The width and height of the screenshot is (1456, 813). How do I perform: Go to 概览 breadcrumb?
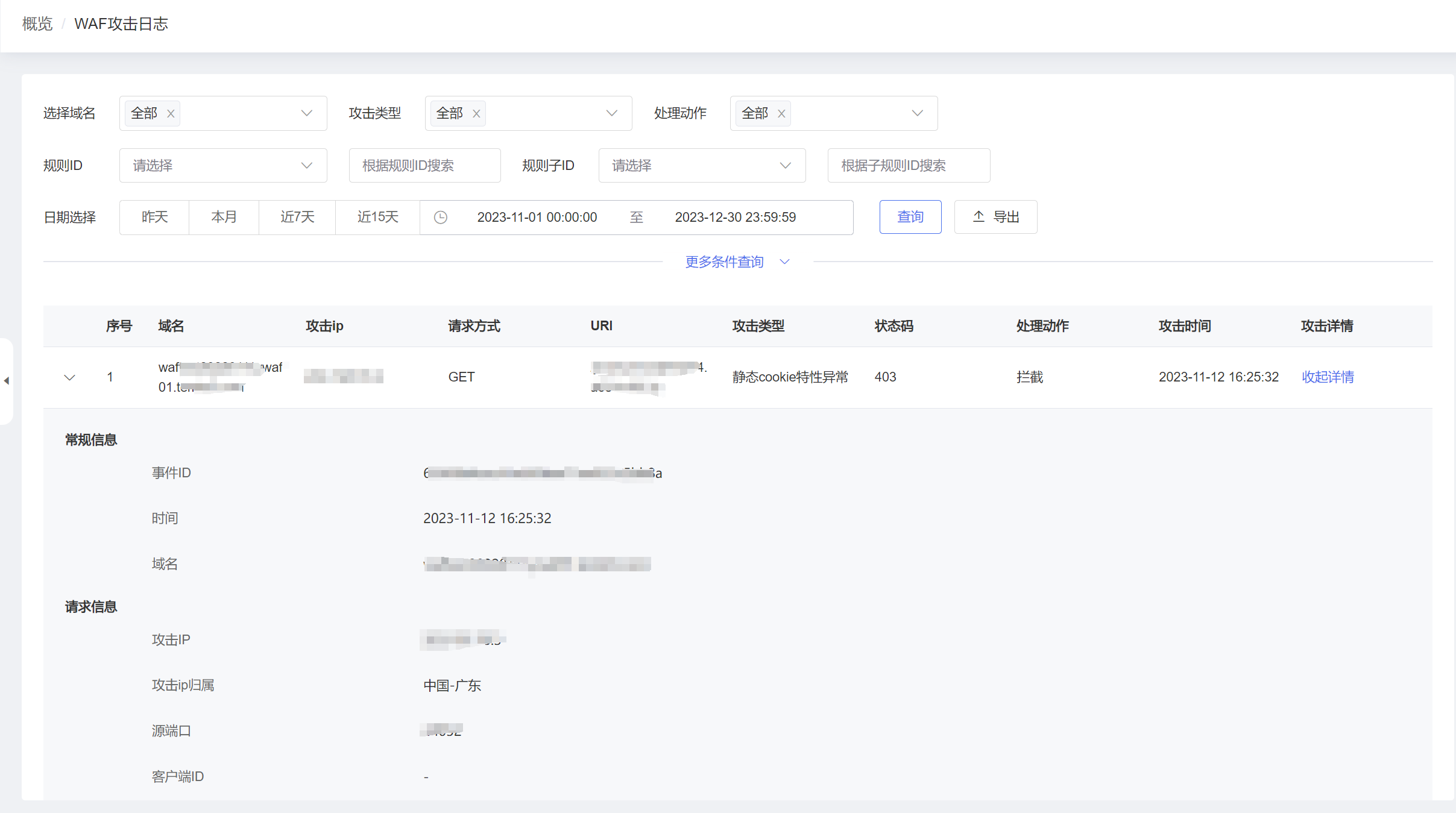pyautogui.click(x=37, y=24)
